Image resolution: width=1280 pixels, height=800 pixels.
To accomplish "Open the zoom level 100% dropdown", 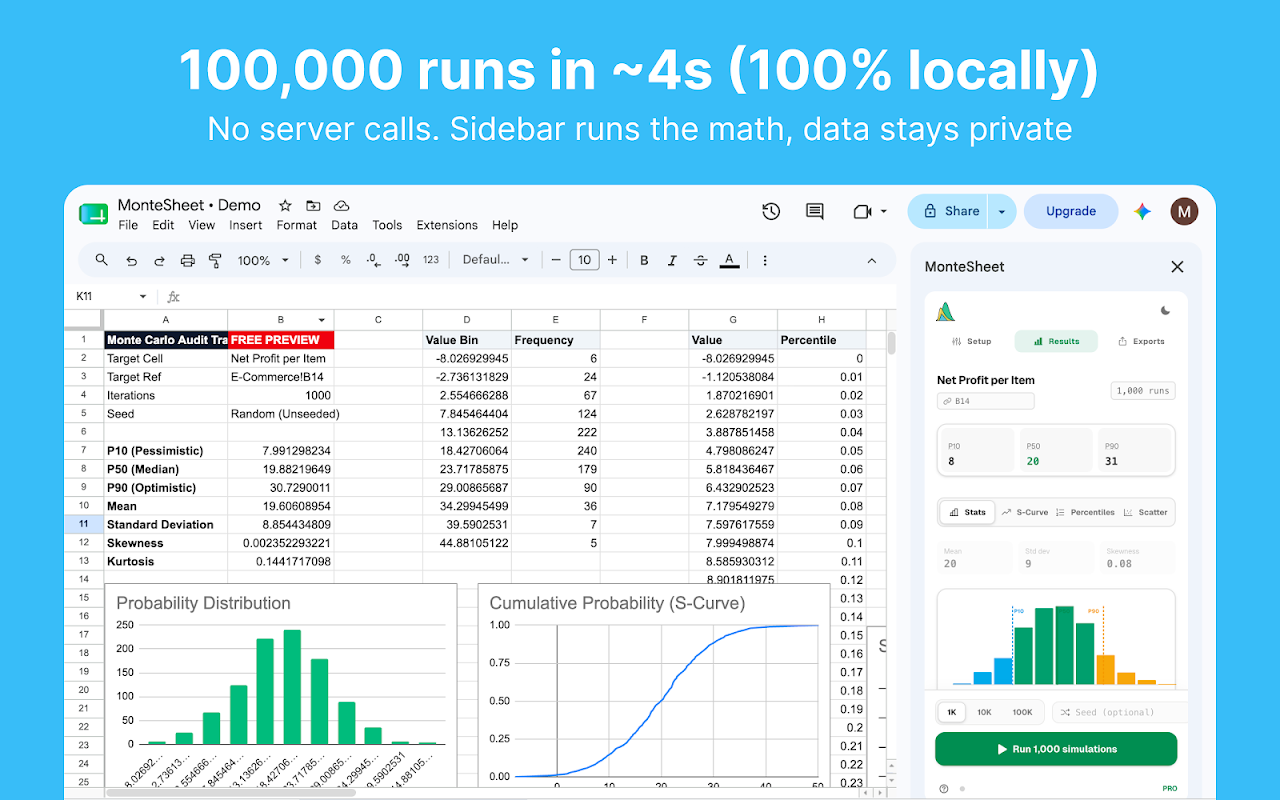I will 263,260.
